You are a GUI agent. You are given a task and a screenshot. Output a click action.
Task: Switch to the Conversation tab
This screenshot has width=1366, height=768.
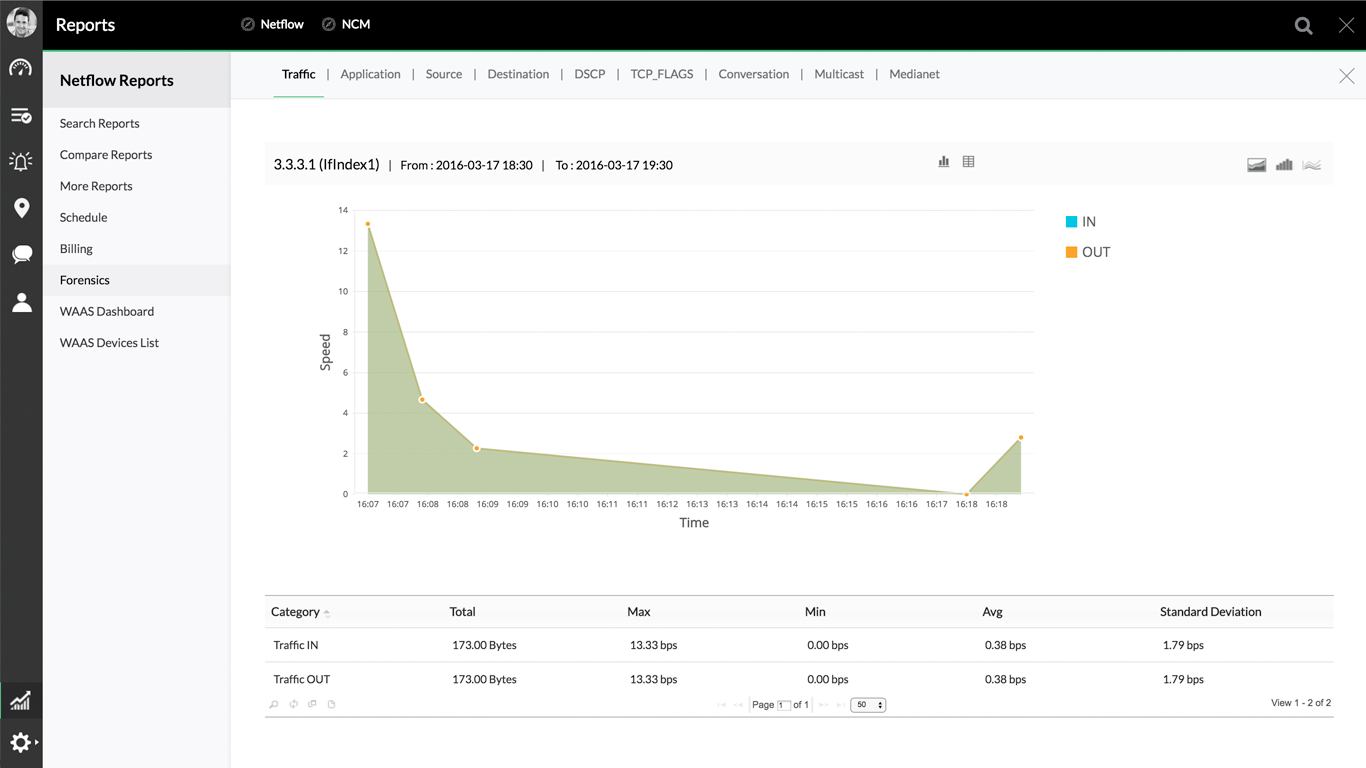(753, 74)
